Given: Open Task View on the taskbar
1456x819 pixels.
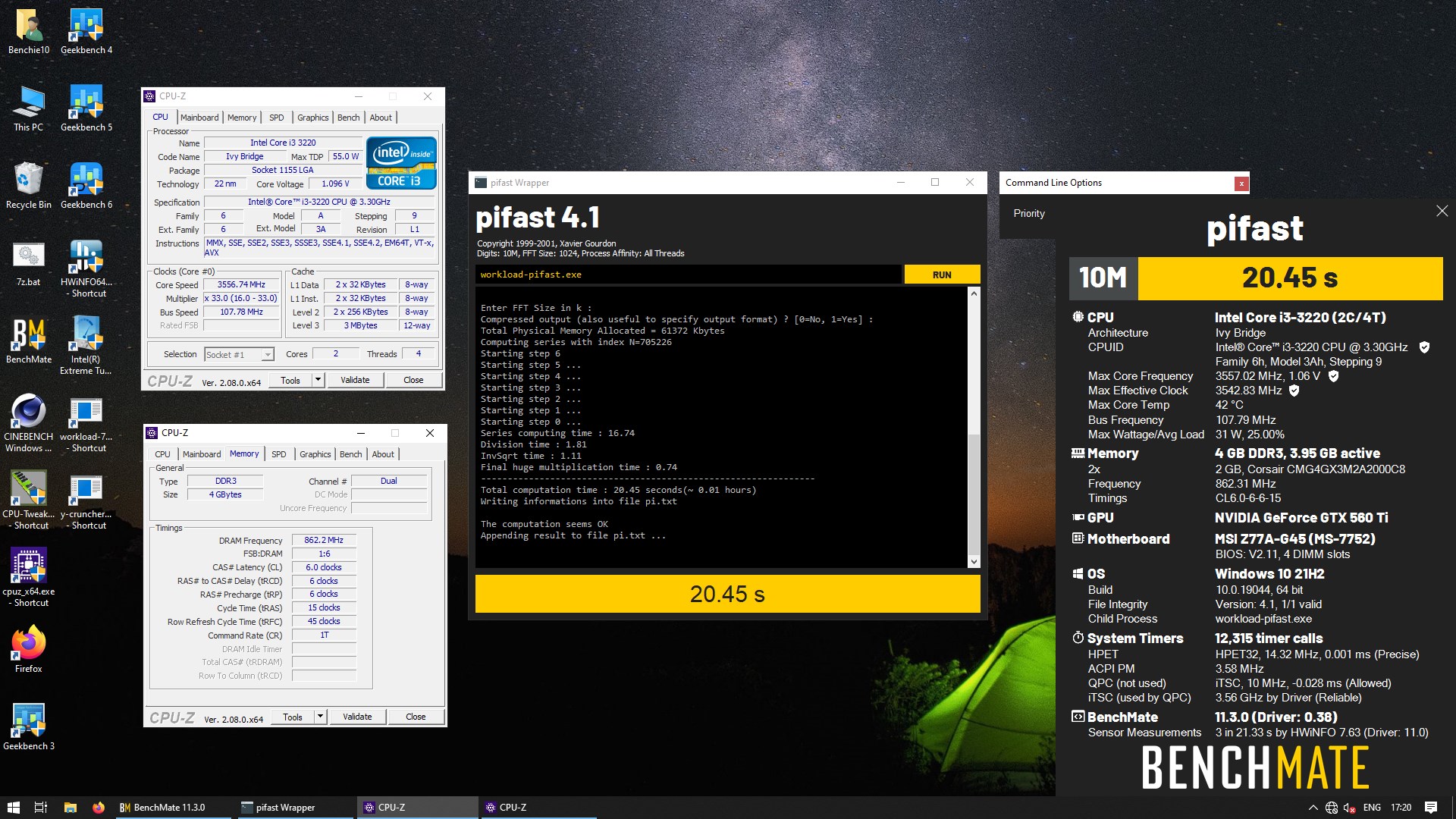Looking at the screenshot, I should pyautogui.click(x=41, y=808).
